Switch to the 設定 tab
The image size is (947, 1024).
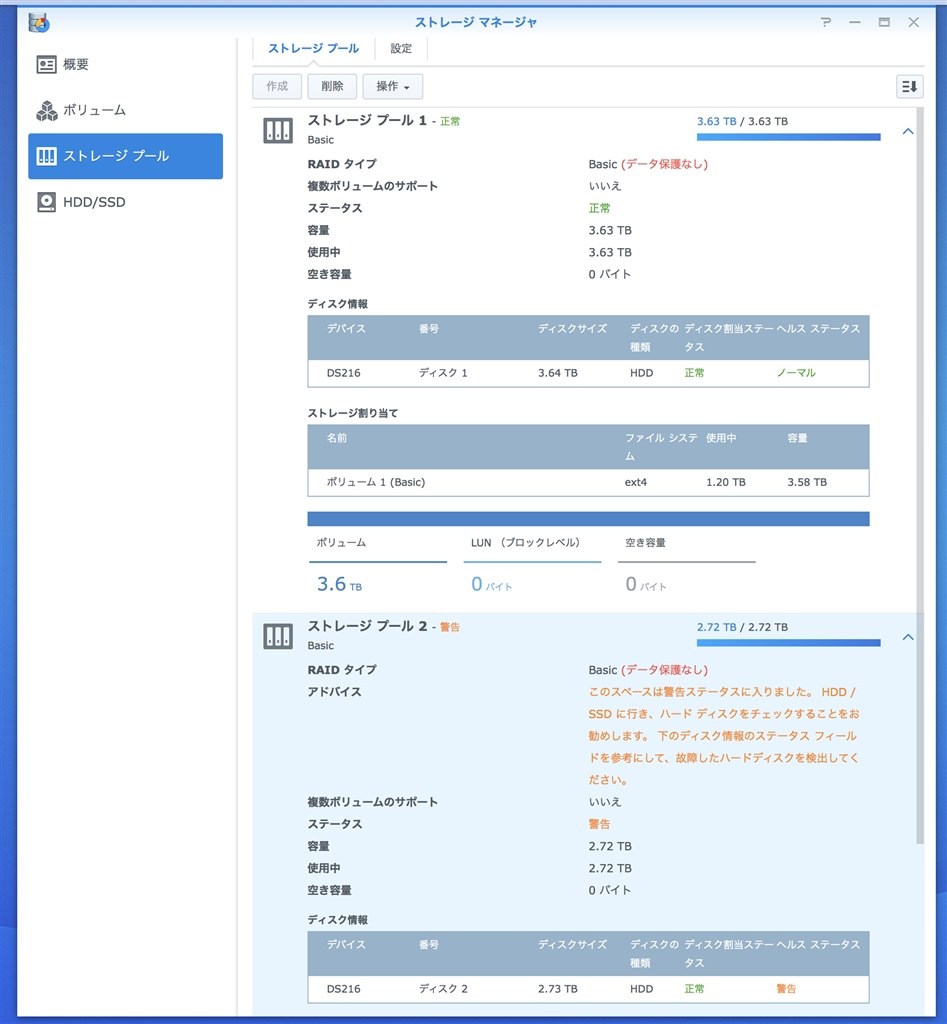coord(401,48)
